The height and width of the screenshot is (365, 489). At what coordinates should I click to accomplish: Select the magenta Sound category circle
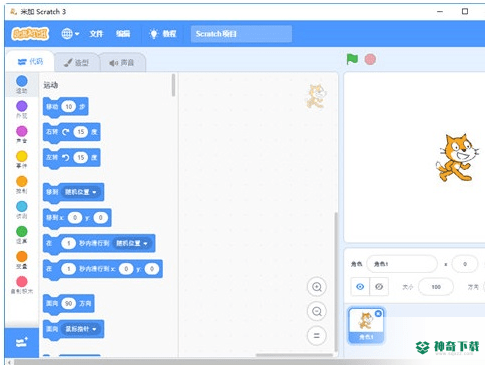[x=22, y=131]
